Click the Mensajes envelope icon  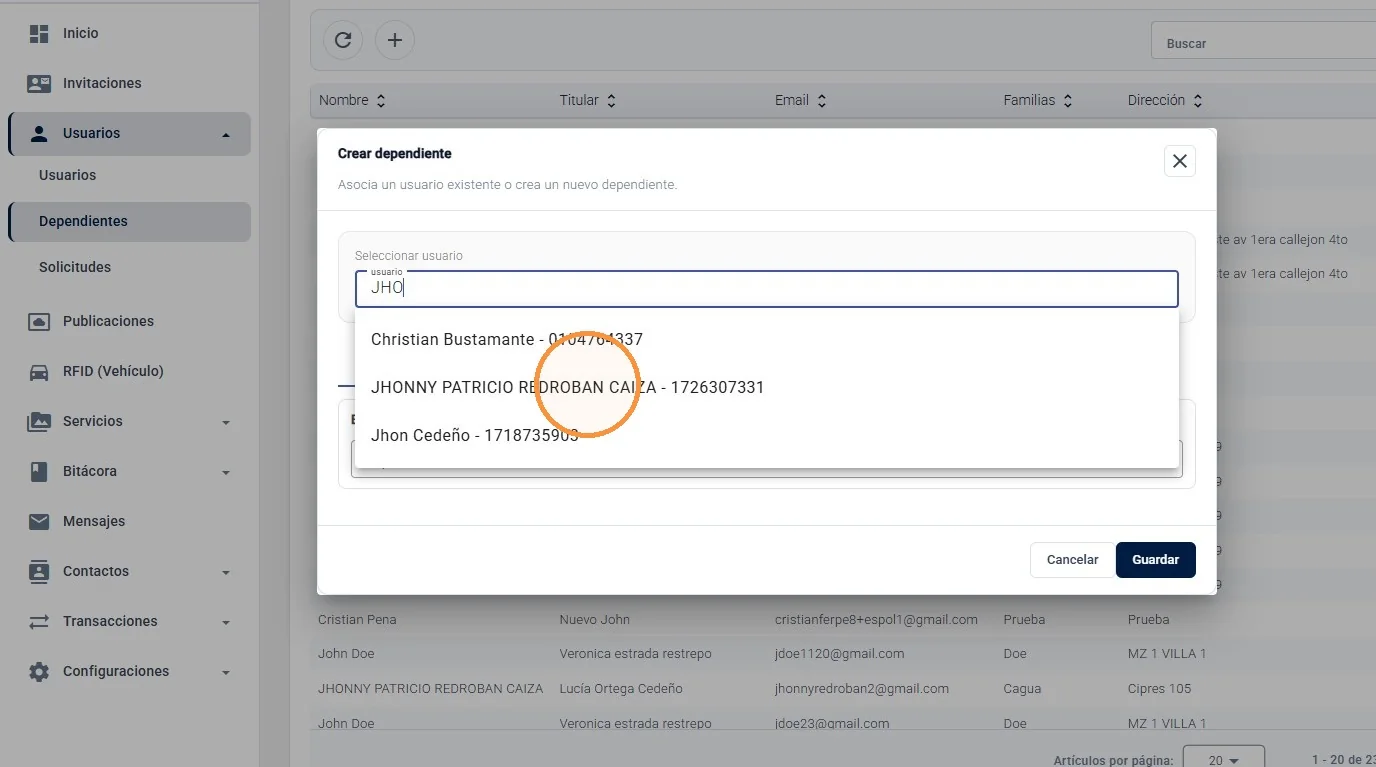39,521
